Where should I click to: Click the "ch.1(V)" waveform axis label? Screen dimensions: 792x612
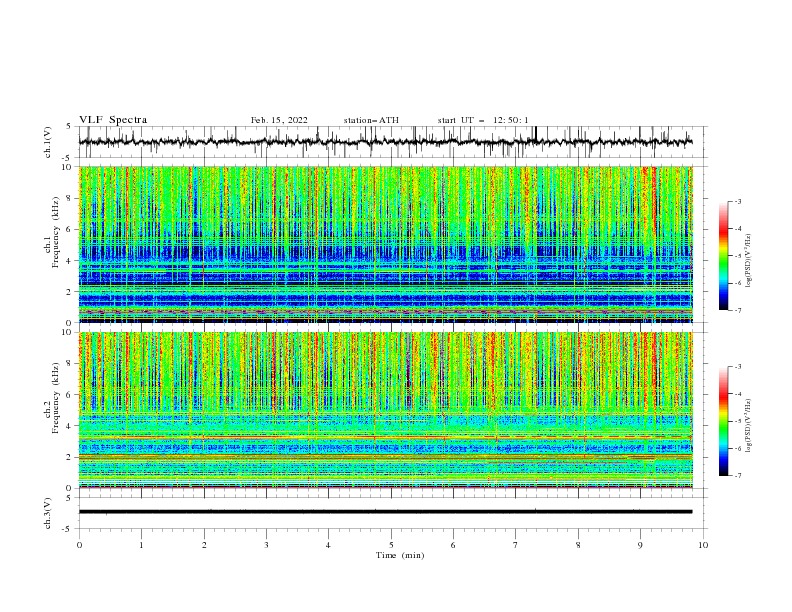pyautogui.click(x=48, y=142)
